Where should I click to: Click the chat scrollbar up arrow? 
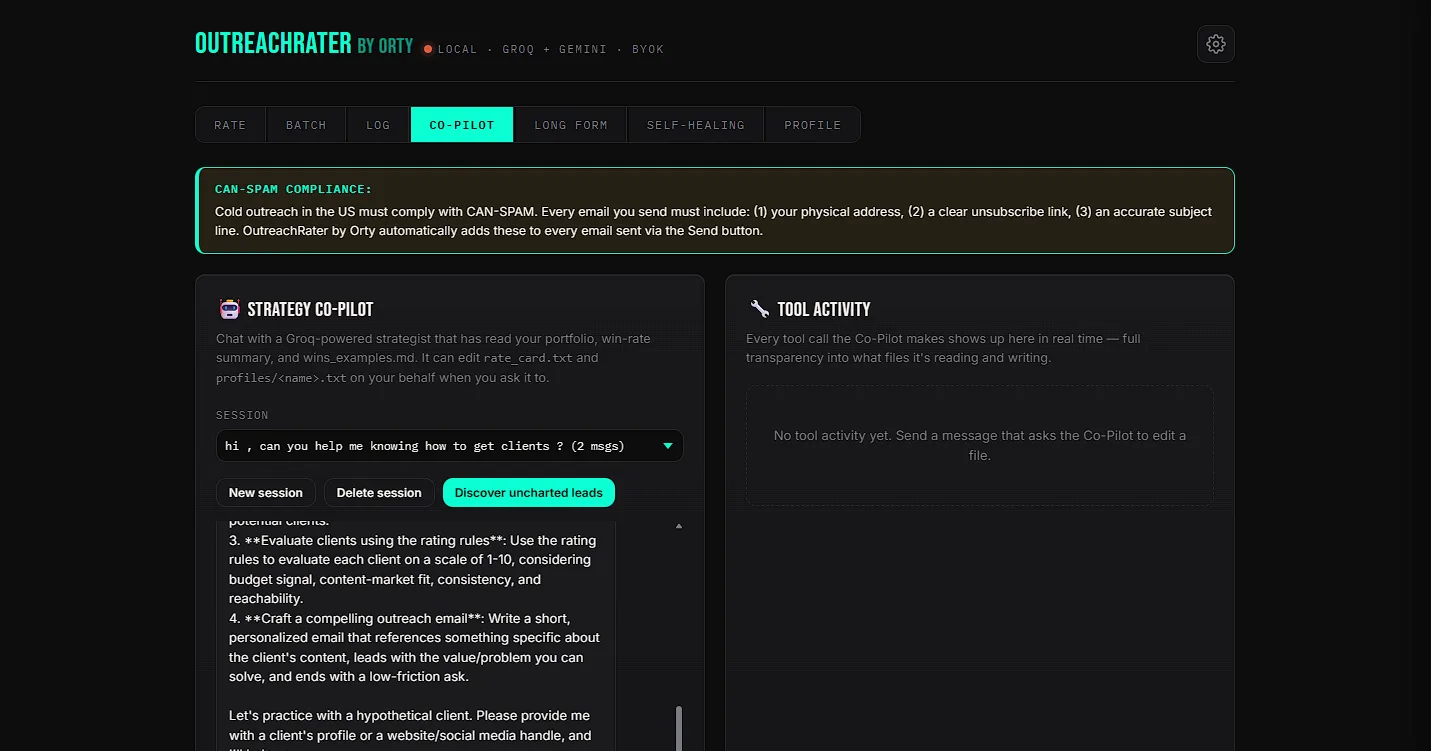(679, 526)
